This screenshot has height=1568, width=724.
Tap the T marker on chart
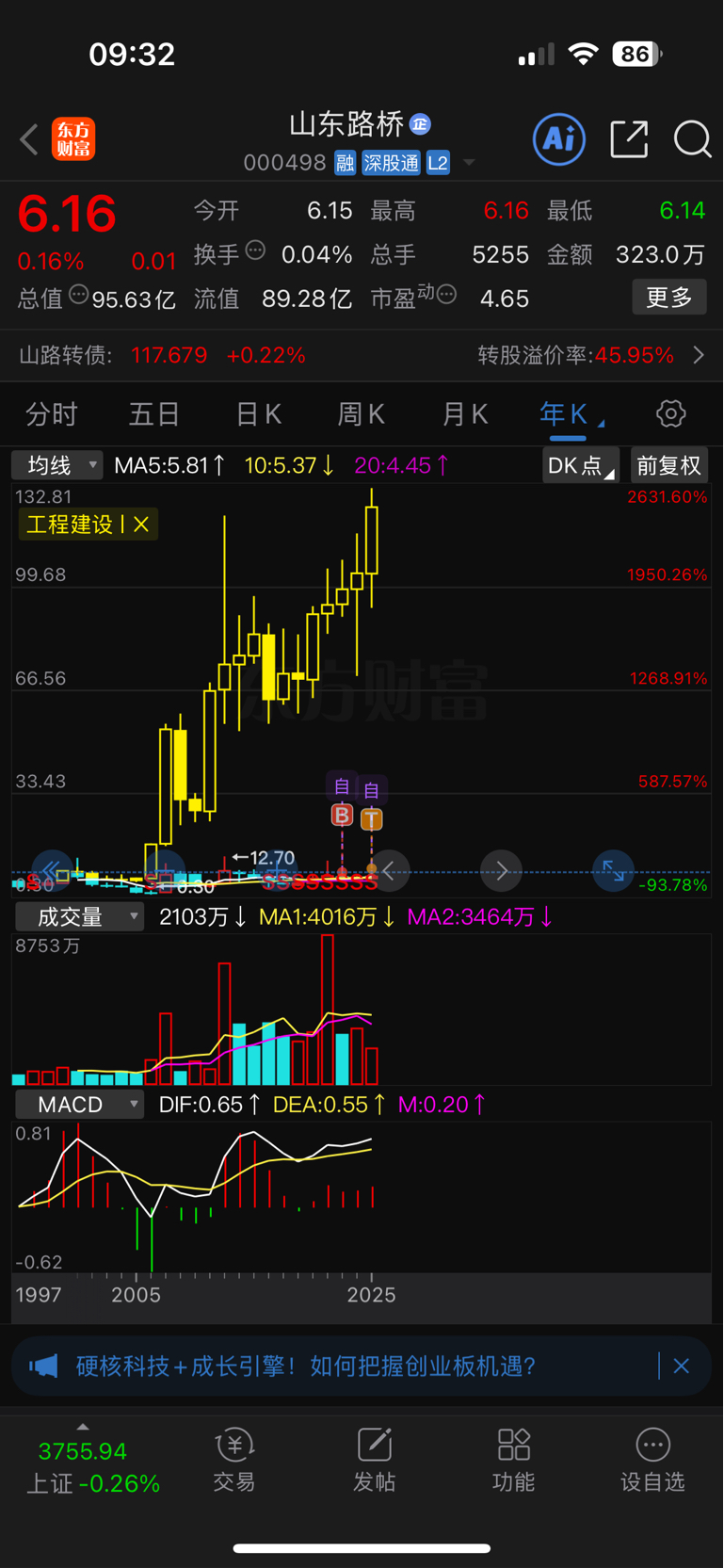coord(372,818)
